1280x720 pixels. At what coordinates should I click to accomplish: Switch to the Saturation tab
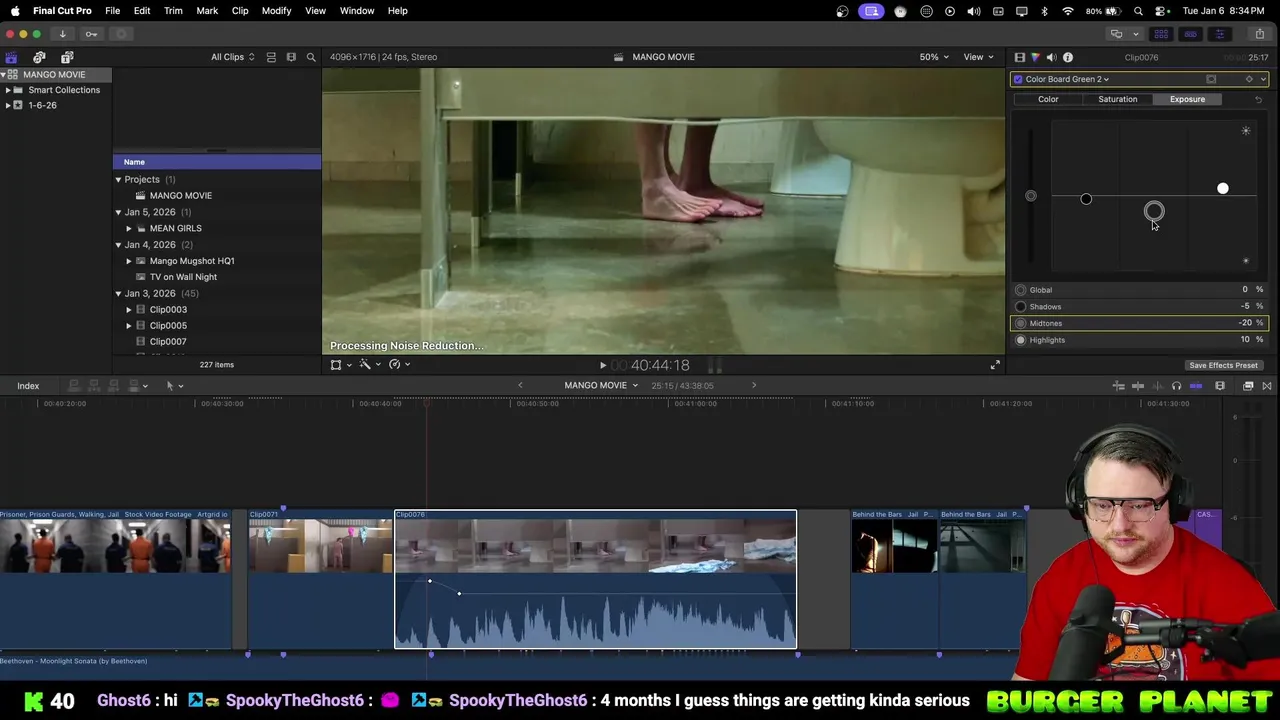tap(1117, 99)
